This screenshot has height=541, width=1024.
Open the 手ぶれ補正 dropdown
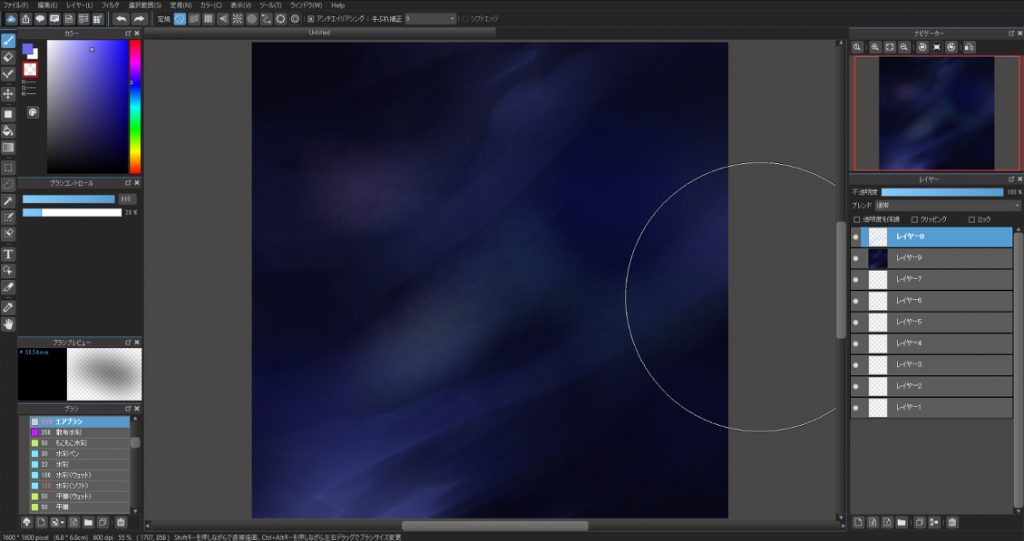pos(430,19)
